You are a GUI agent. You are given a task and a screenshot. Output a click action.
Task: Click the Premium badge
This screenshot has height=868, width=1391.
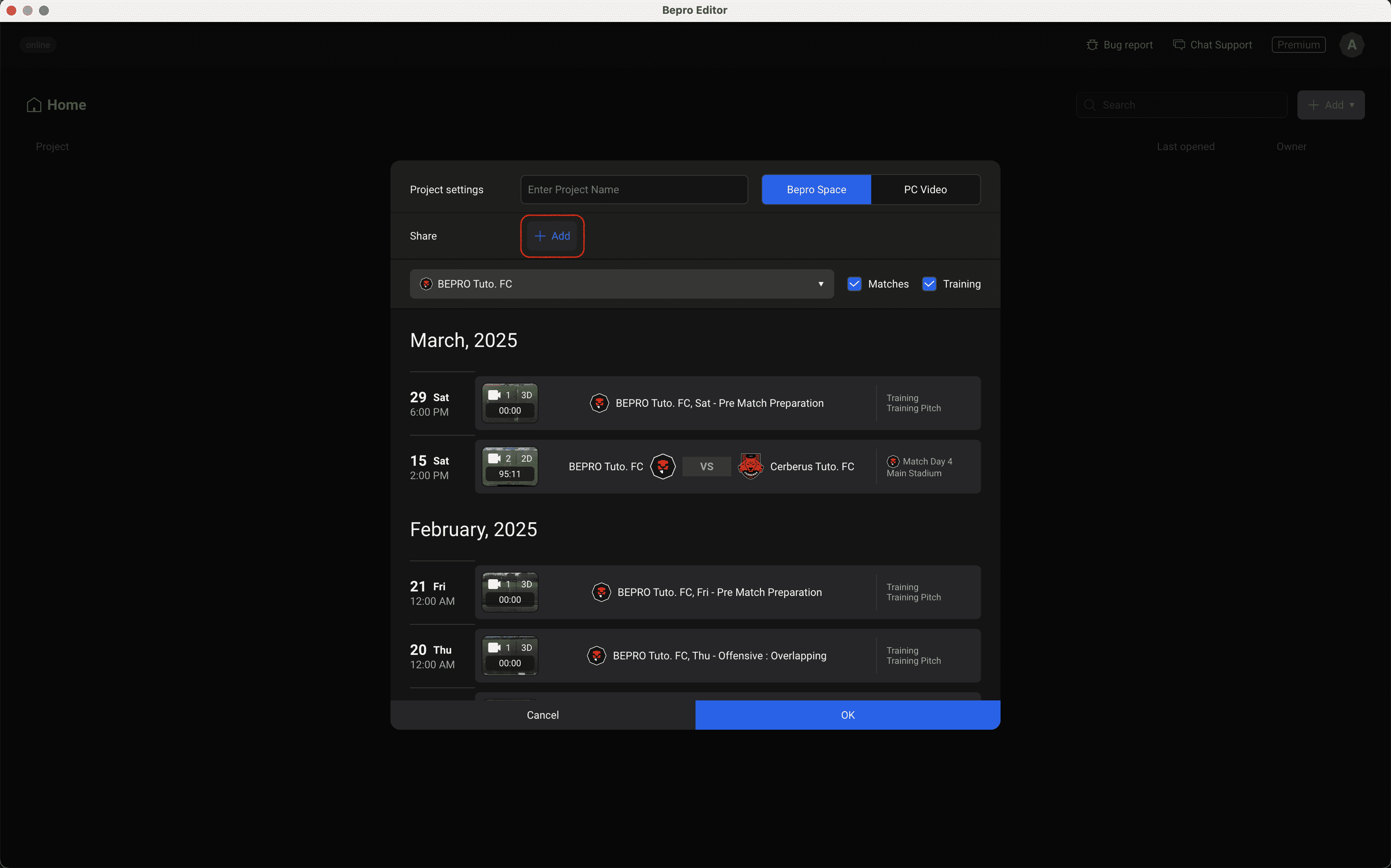click(x=1298, y=45)
